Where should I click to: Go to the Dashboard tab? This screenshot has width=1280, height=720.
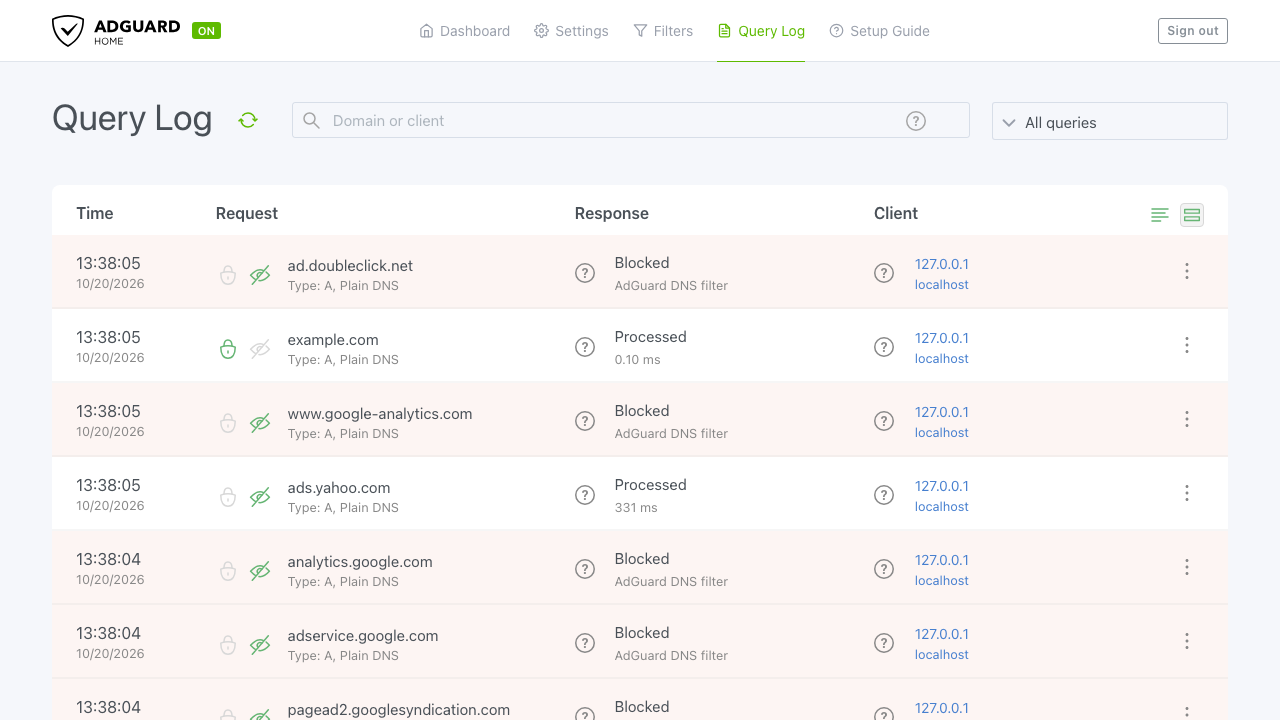[465, 31]
